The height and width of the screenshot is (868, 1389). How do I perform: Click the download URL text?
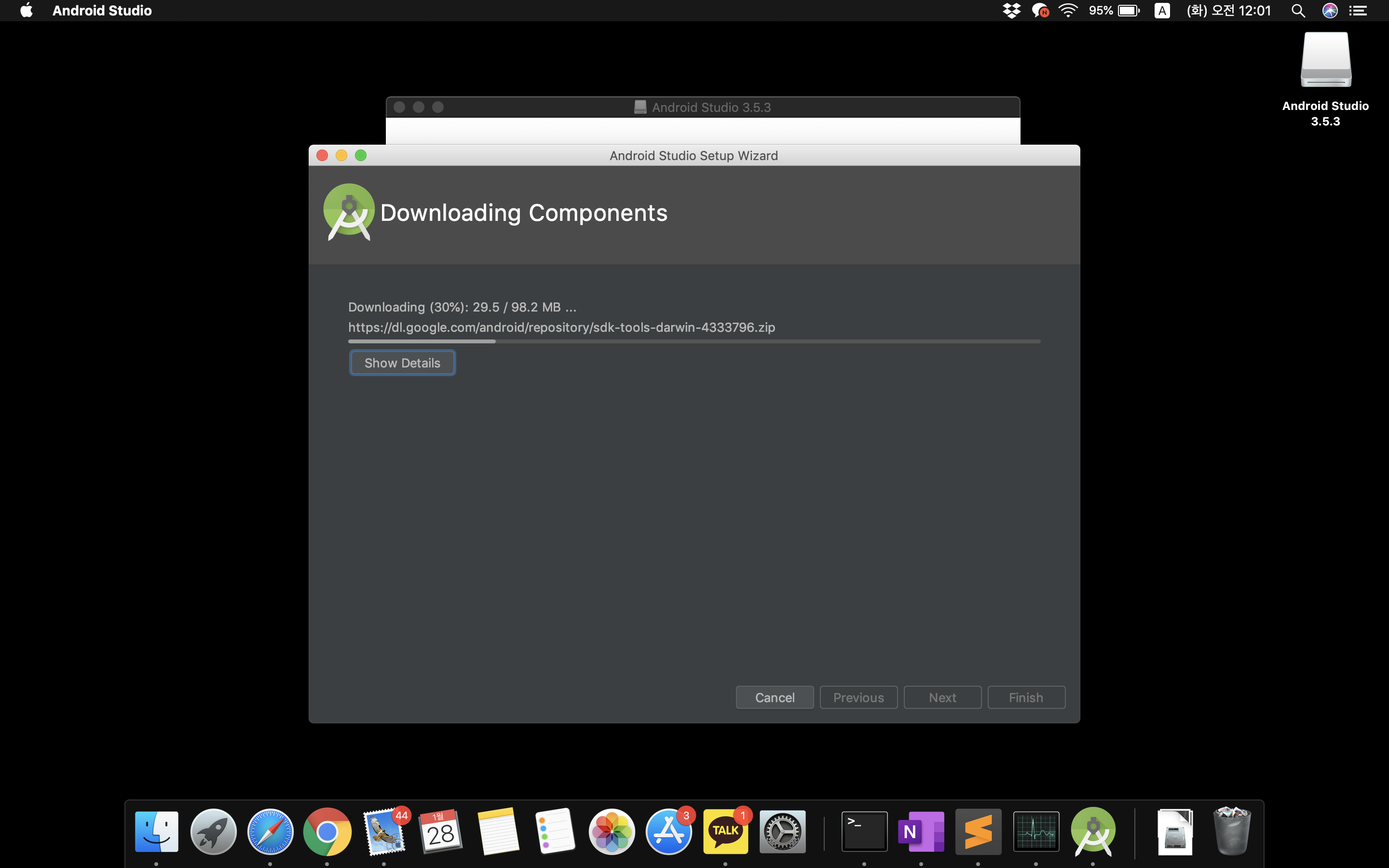(561, 327)
